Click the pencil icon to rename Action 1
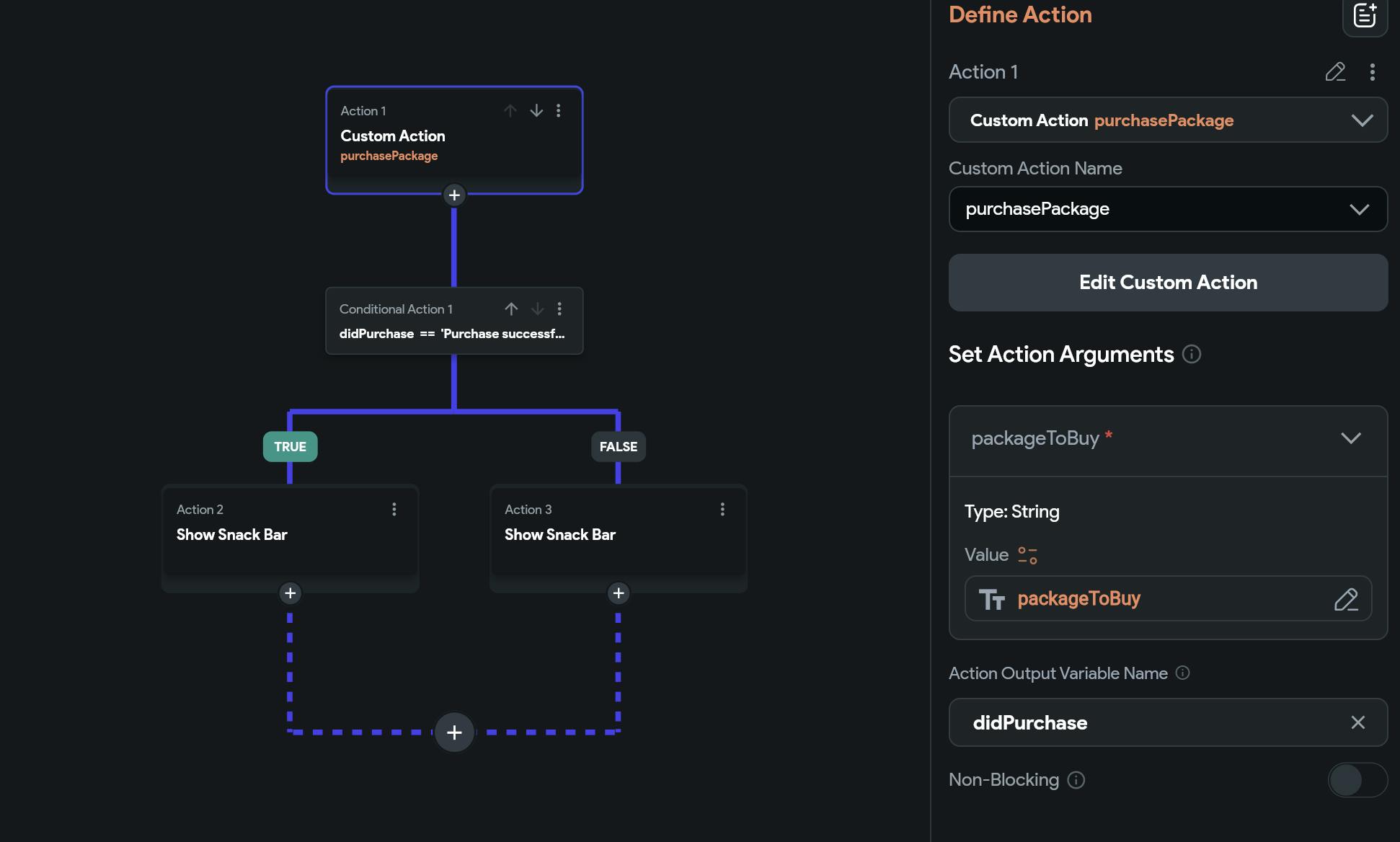The image size is (1400, 842). 1335,72
